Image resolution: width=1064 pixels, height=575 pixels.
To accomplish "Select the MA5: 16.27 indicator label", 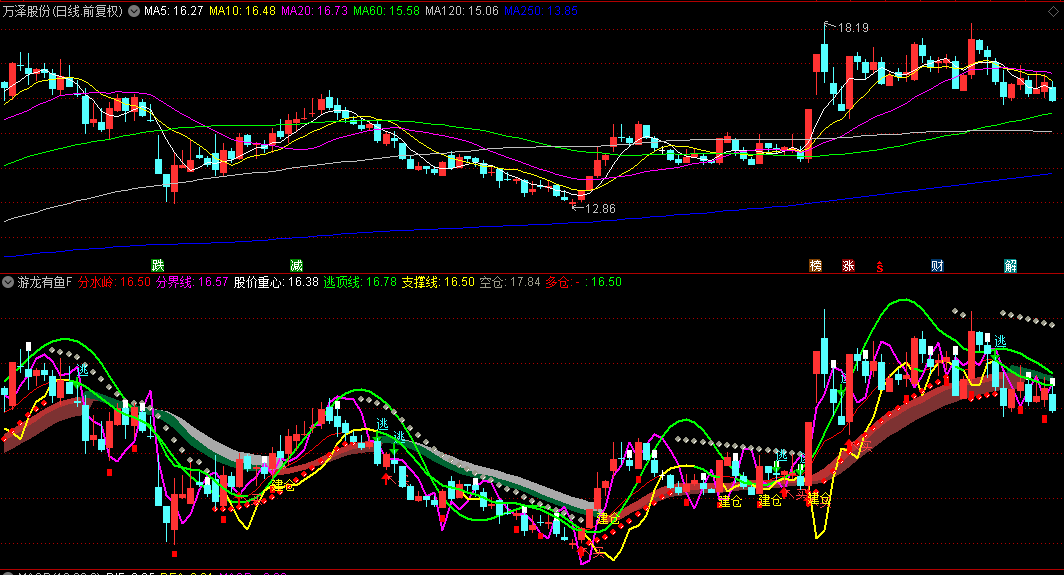I will point(174,11).
